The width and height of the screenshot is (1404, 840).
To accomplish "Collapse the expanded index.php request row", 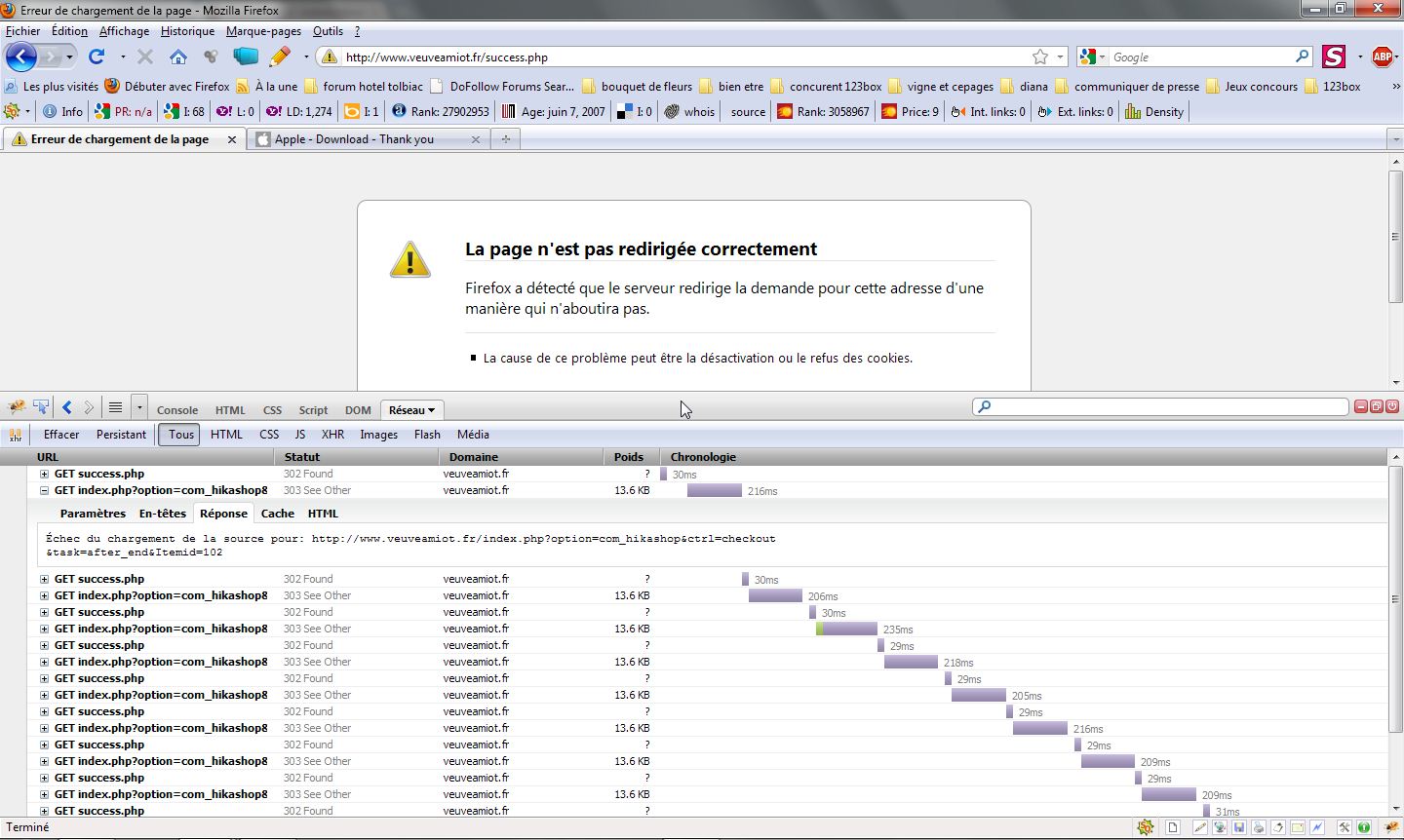I will (44, 491).
